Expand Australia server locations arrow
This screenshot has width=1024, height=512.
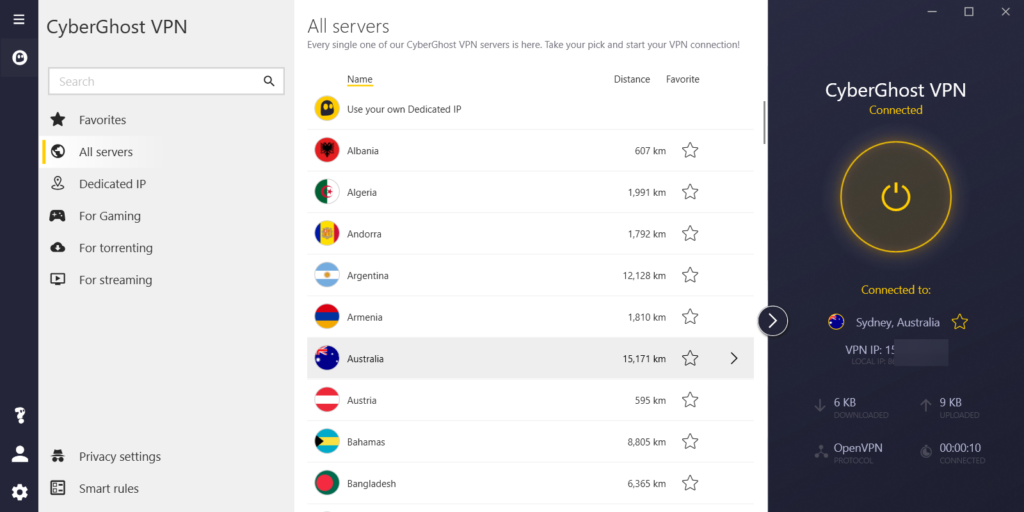pos(734,358)
